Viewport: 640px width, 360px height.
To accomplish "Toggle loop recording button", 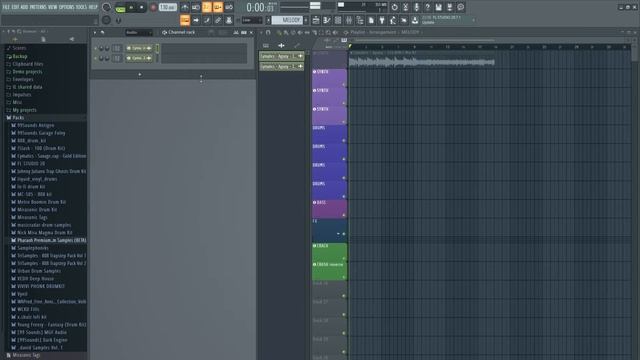I will click(229, 7).
